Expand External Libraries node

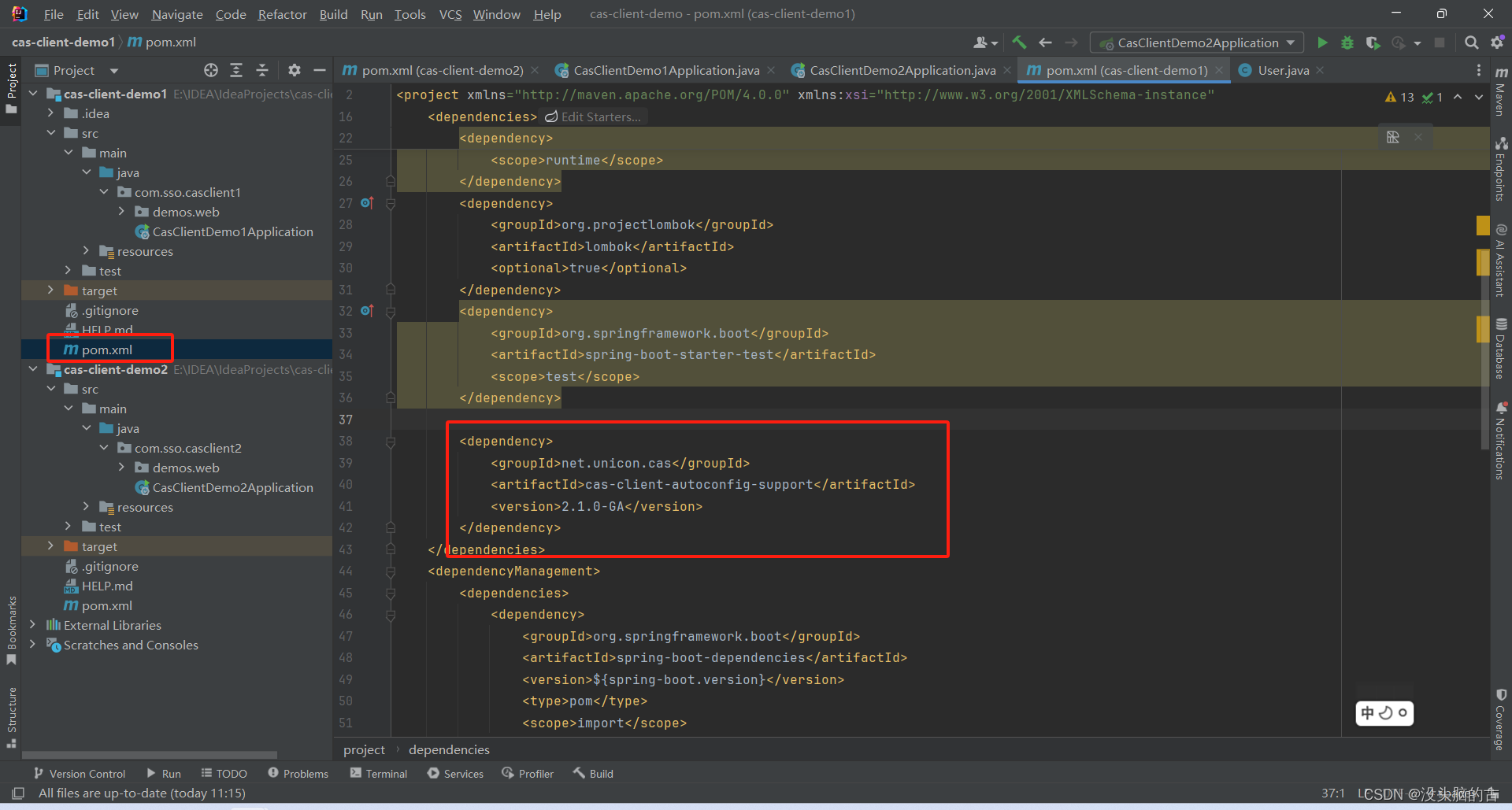(32, 625)
